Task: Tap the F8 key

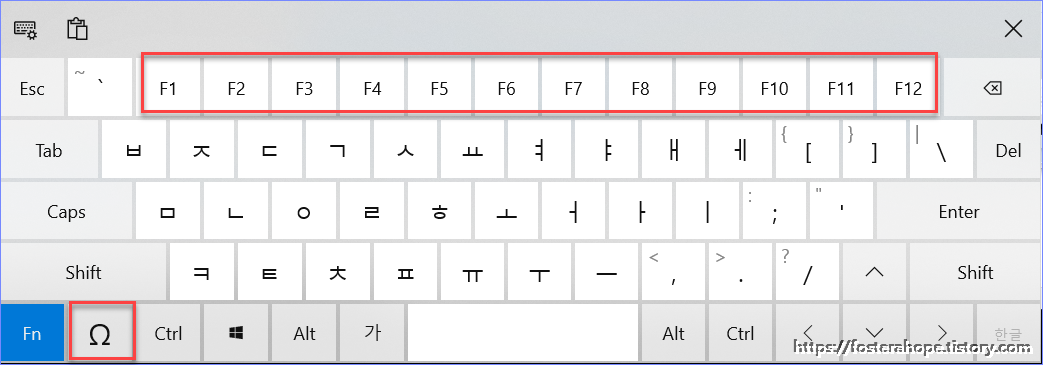Action: [x=640, y=88]
